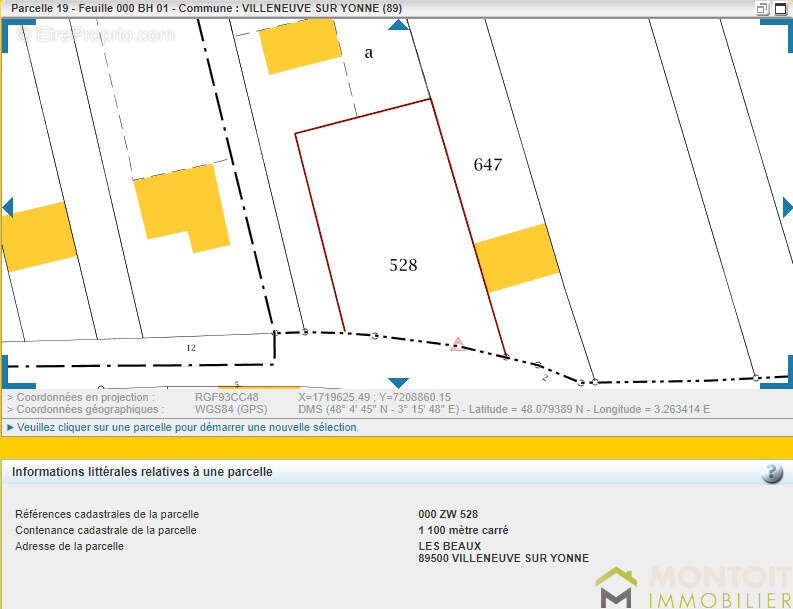Click the road parcel labeled 12
This screenshot has height=609, width=793.
coord(191,348)
